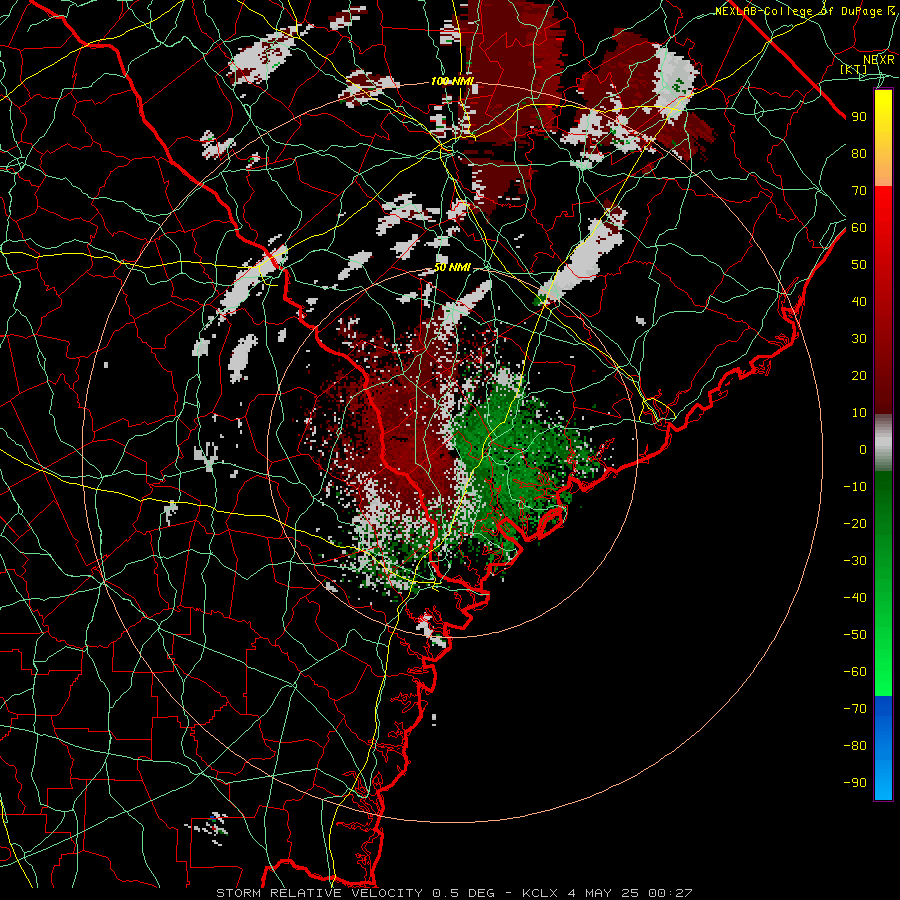The width and height of the screenshot is (900, 900).
Task: Click the 10 value on the velocity scale
Action: point(859,413)
